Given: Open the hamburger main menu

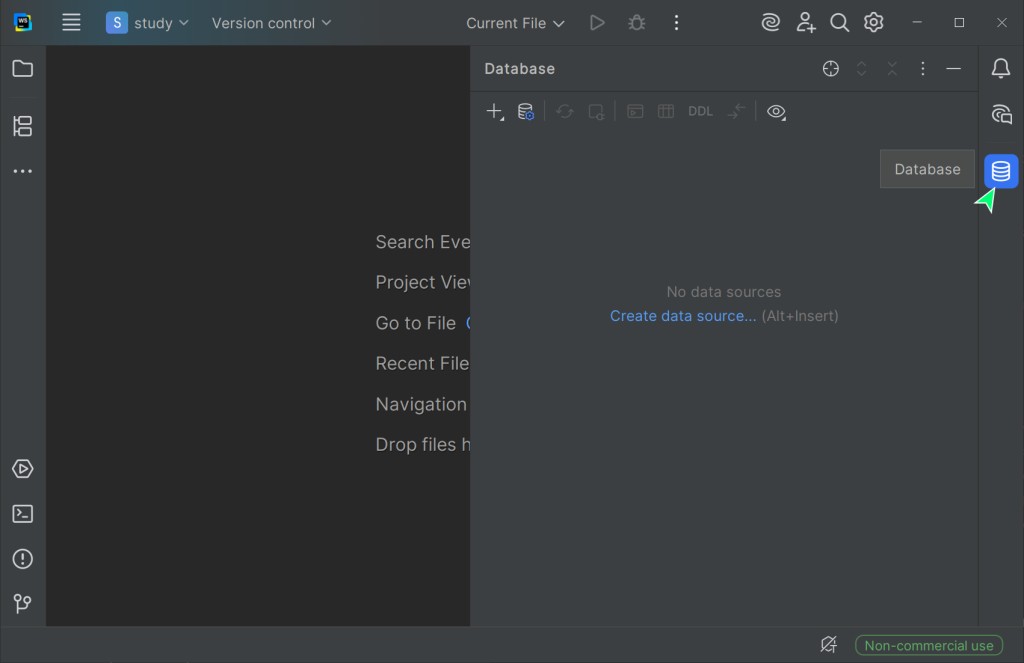Looking at the screenshot, I should pyautogui.click(x=71, y=23).
